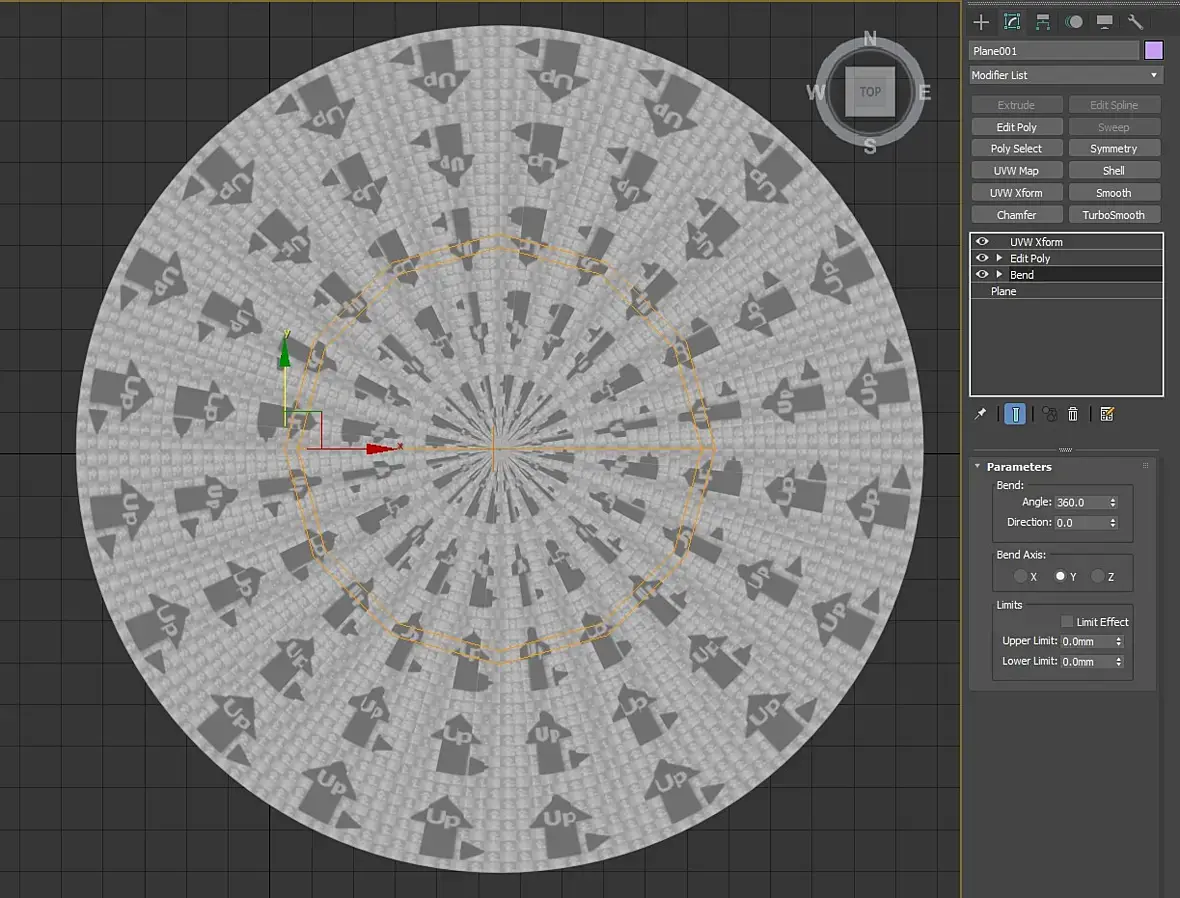Apply the Smooth modifier button

click(x=1114, y=193)
